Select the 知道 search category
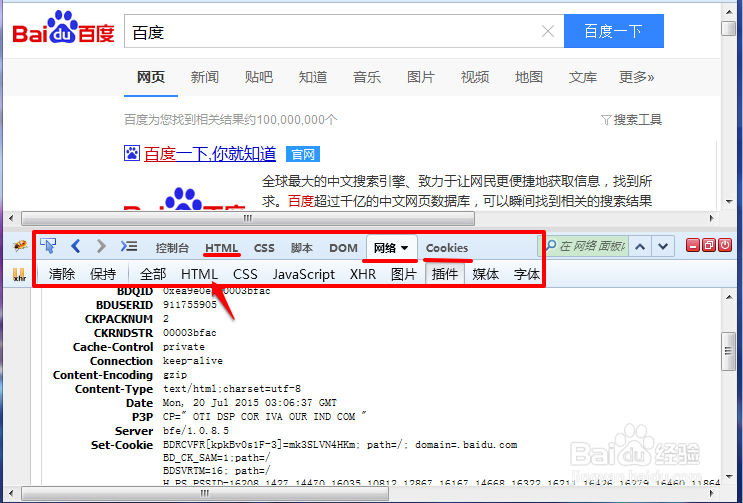Viewport: 743px width, 503px height. pyautogui.click(x=313, y=77)
